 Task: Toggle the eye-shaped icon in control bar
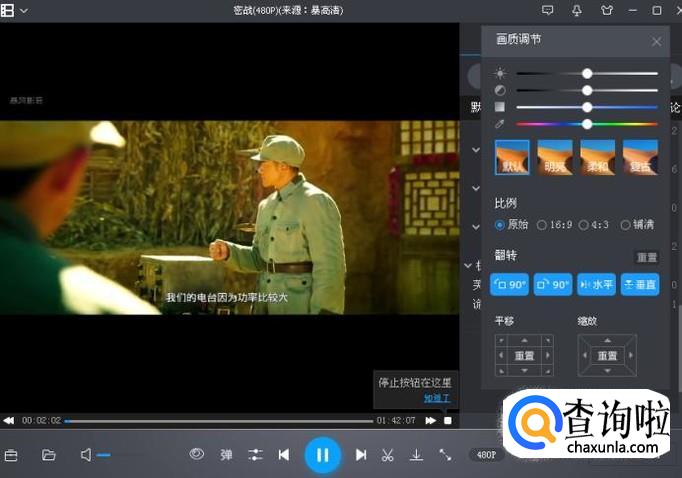197,454
